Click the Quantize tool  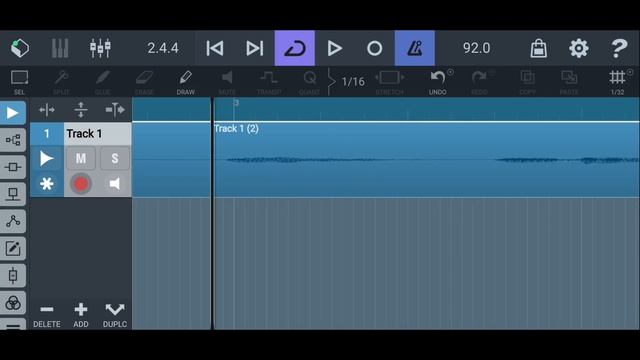(x=309, y=82)
